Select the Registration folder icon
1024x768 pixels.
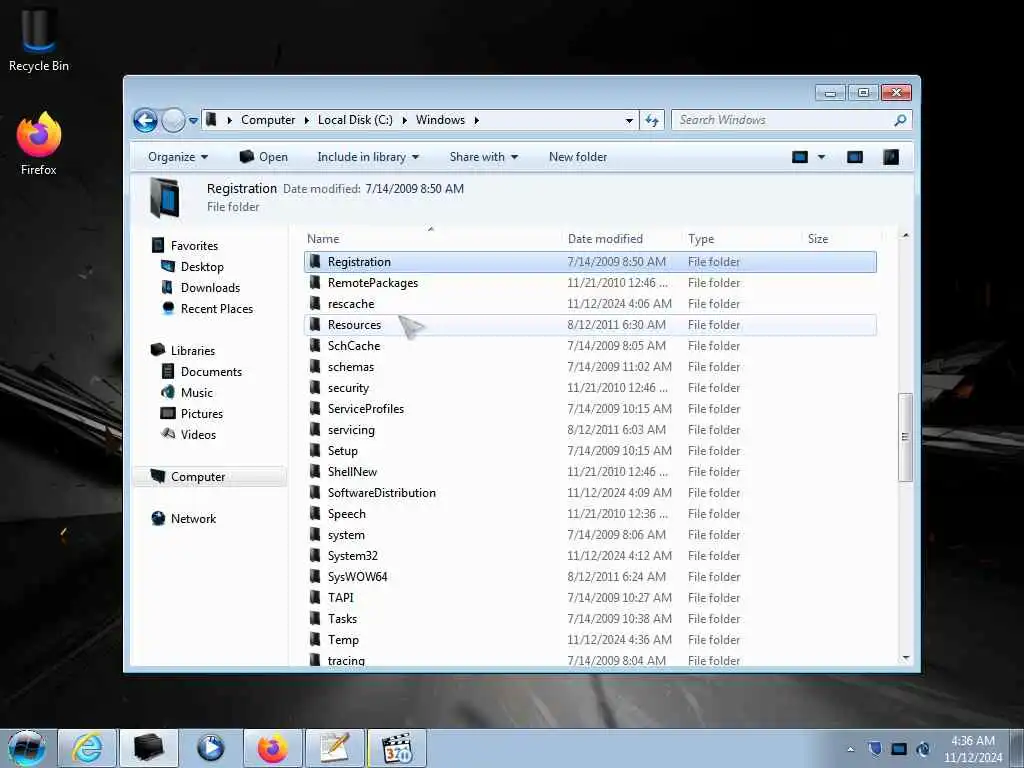tap(315, 262)
